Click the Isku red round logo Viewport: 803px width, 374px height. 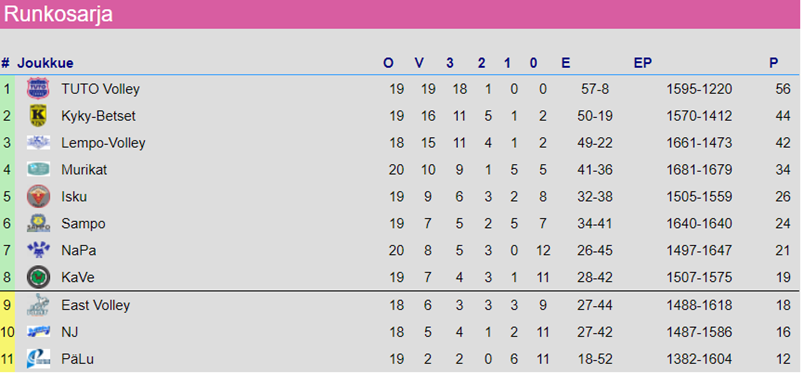click(38, 197)
